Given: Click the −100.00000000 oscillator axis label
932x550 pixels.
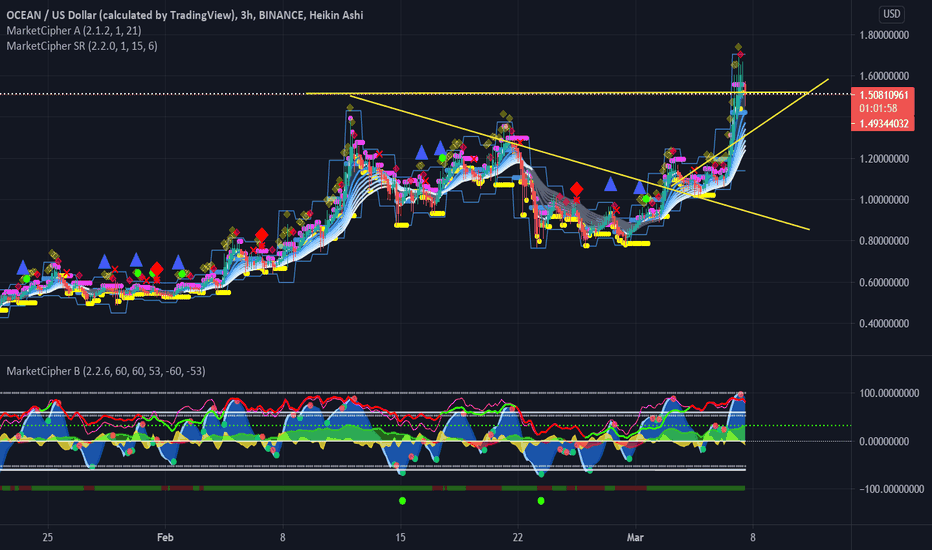Looking at the screenshot, I should 892,489.
